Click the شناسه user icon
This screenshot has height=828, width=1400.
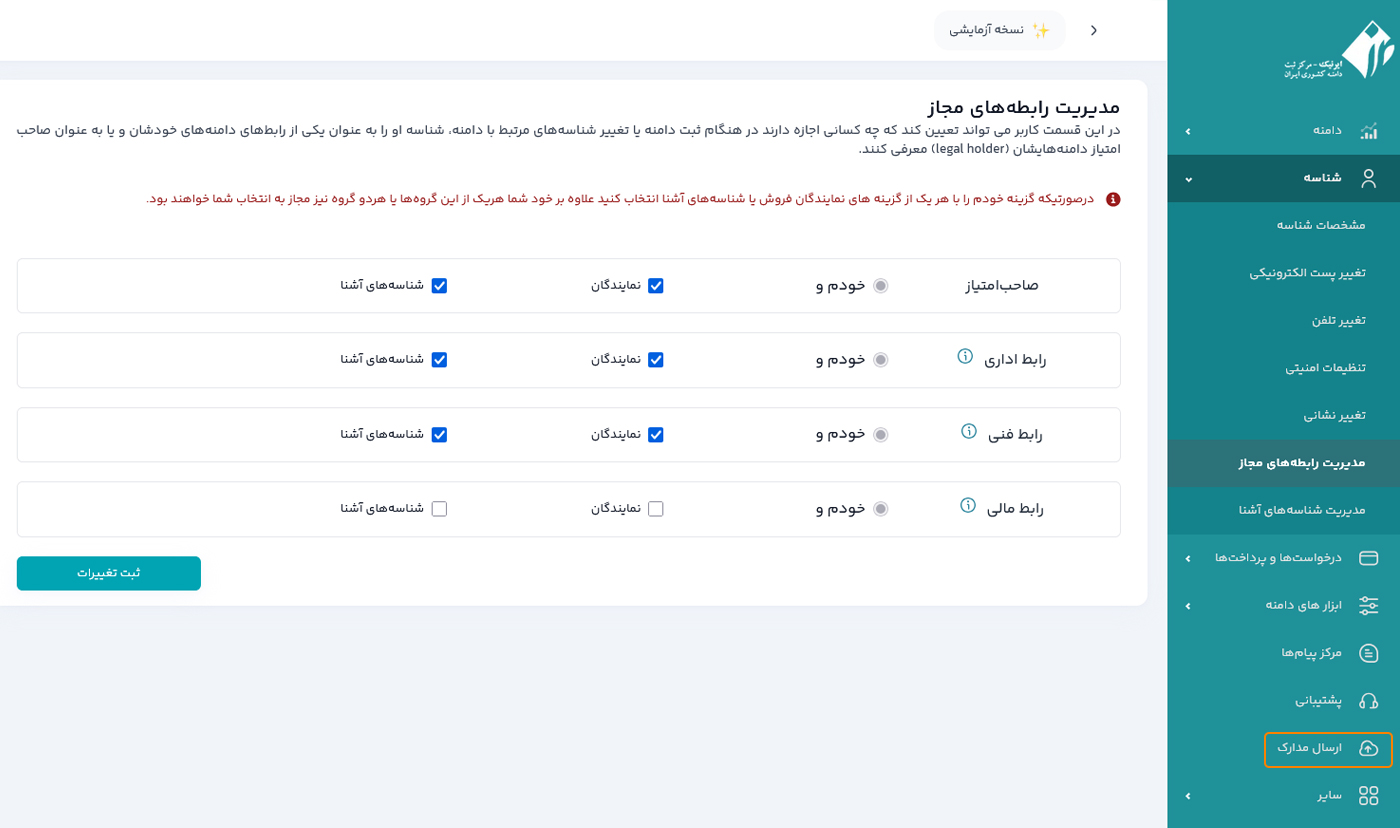pos(1368,178)
